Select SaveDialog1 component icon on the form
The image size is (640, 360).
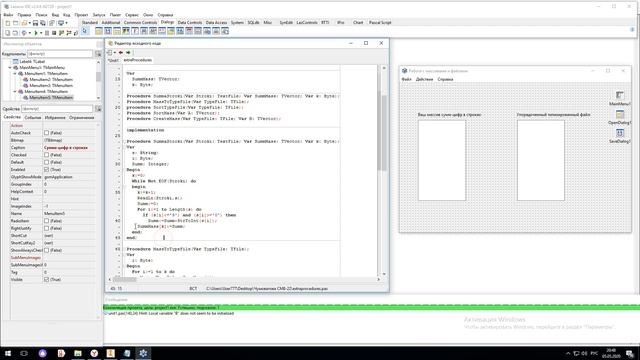tap(620, 133)
